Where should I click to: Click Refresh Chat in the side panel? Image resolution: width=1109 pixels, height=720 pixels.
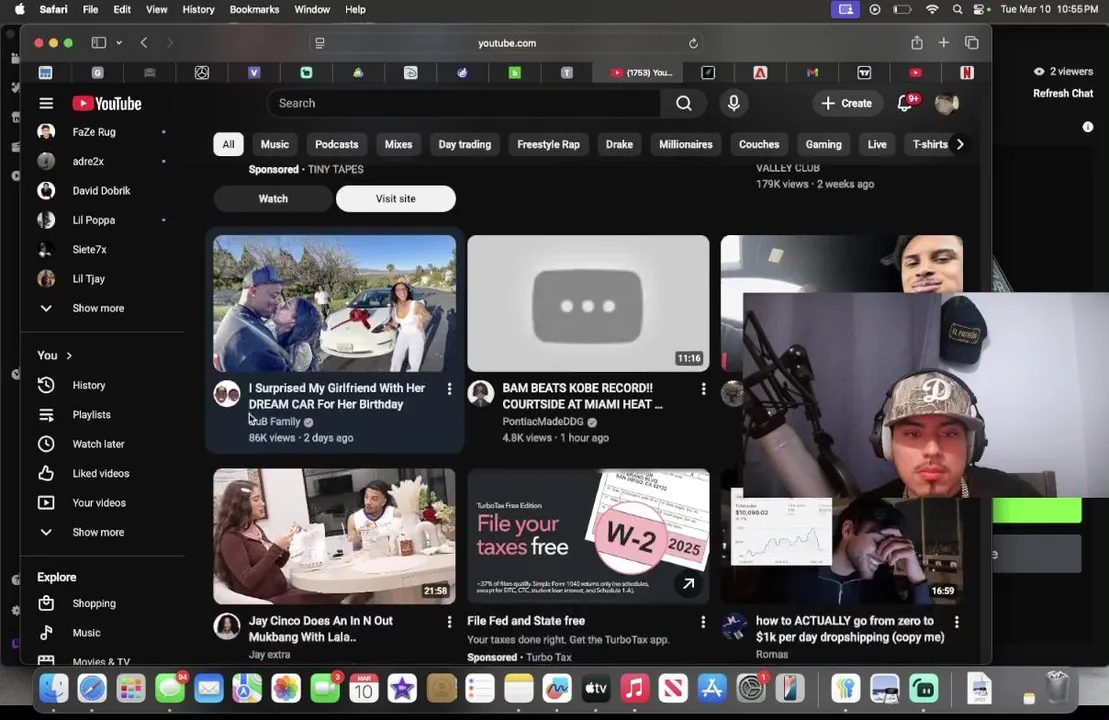tap(1062, 93)
